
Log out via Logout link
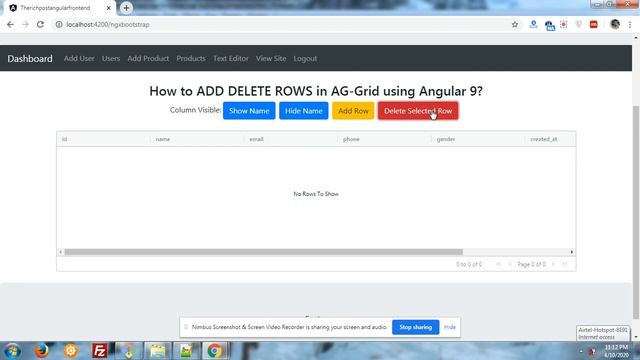click(x=305, y=58)
